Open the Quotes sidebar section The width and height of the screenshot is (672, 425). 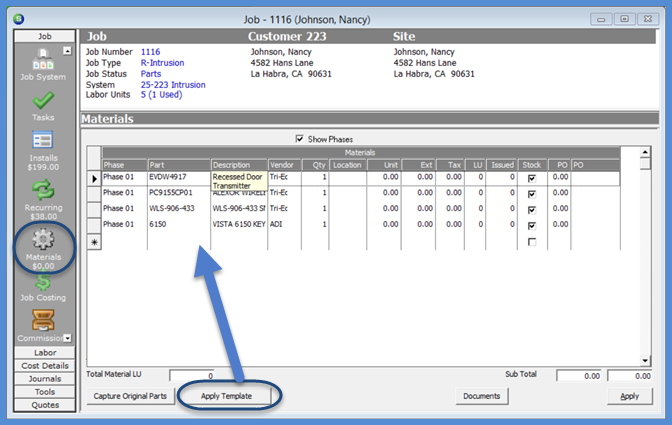point(45,405)
